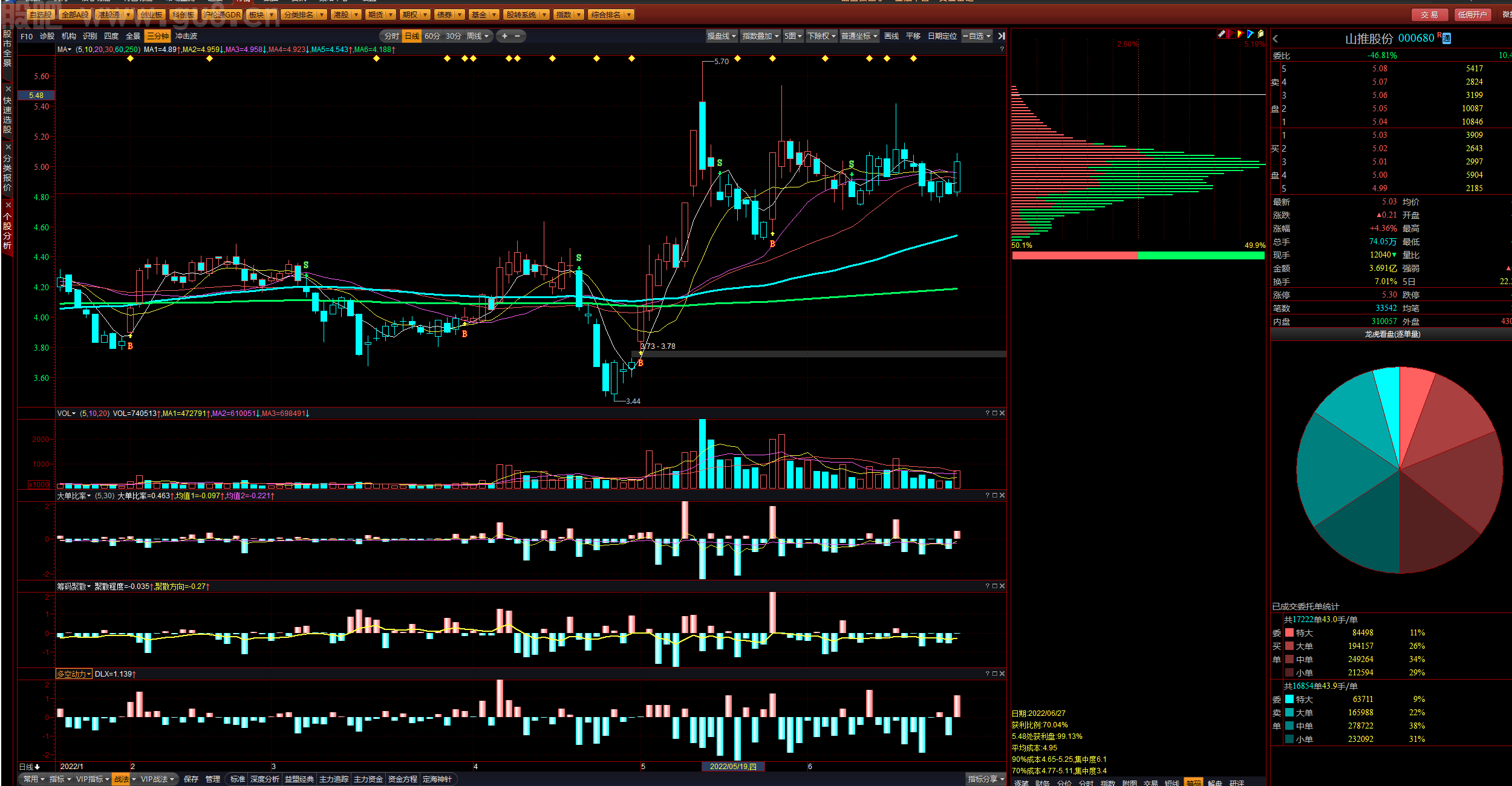
Task: Open 操盘线 dropdown
Action: 722,36
